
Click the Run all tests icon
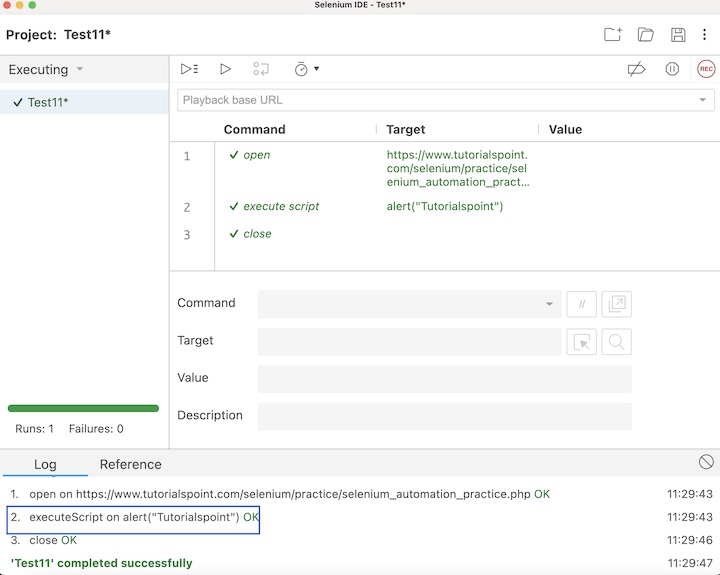(x=189, y=69)
